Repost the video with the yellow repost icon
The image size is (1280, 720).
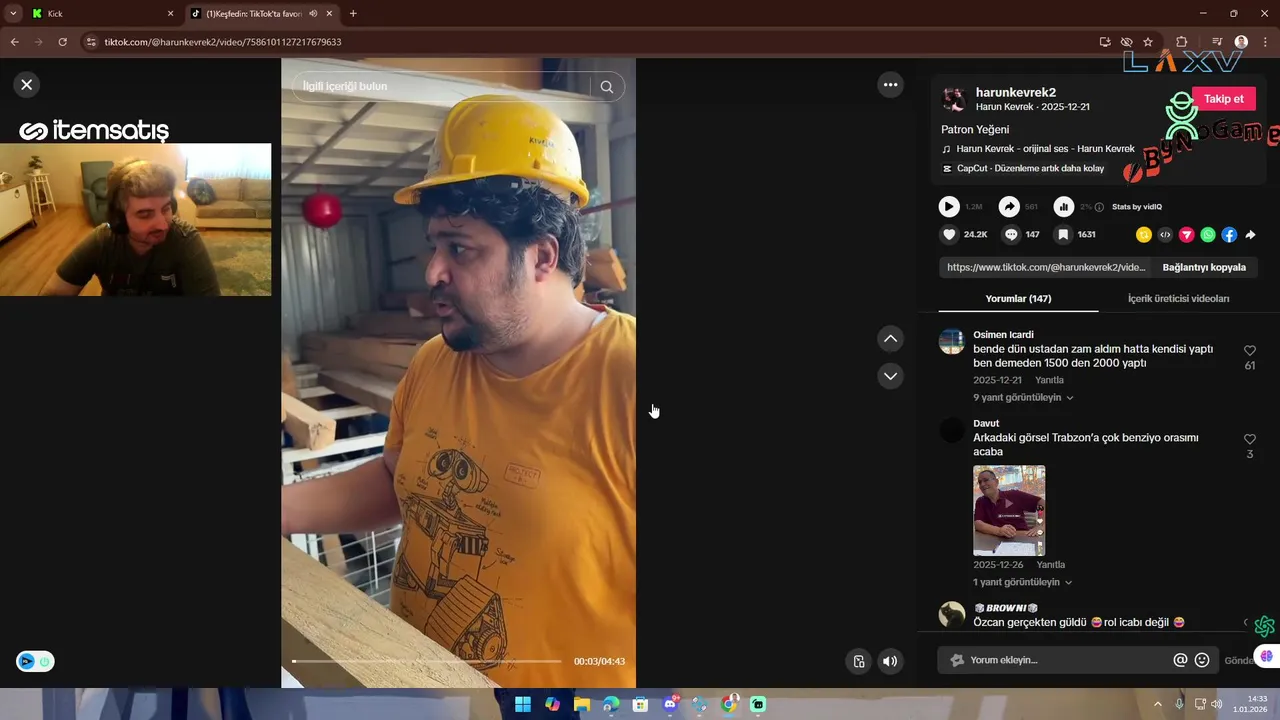click(x=1144, y=235)
